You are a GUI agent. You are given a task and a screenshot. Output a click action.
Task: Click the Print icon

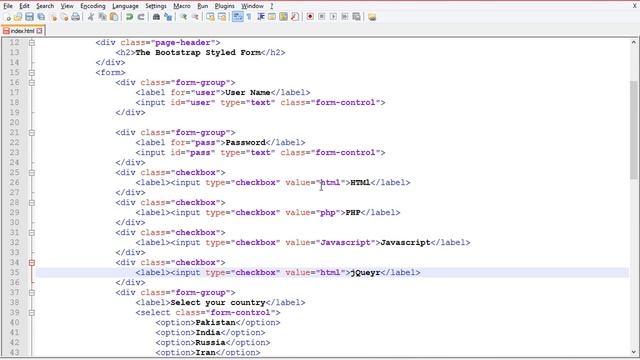(x=76, y=17)
